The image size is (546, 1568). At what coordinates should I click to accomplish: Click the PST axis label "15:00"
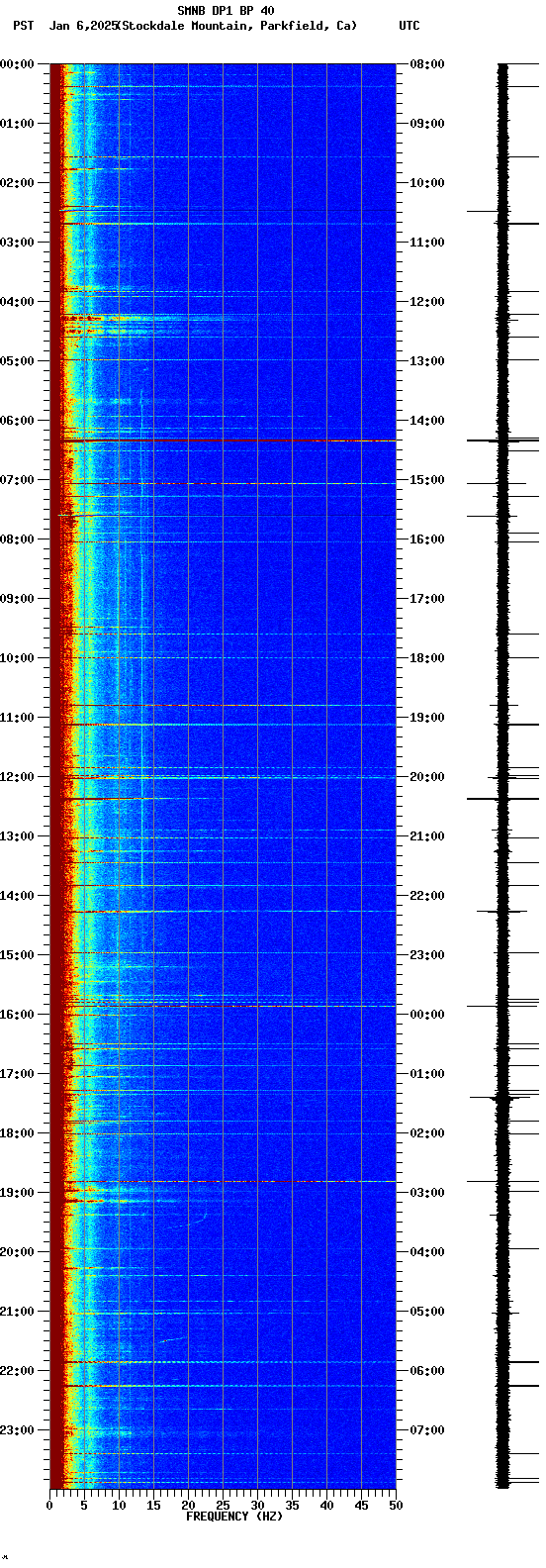17,955
